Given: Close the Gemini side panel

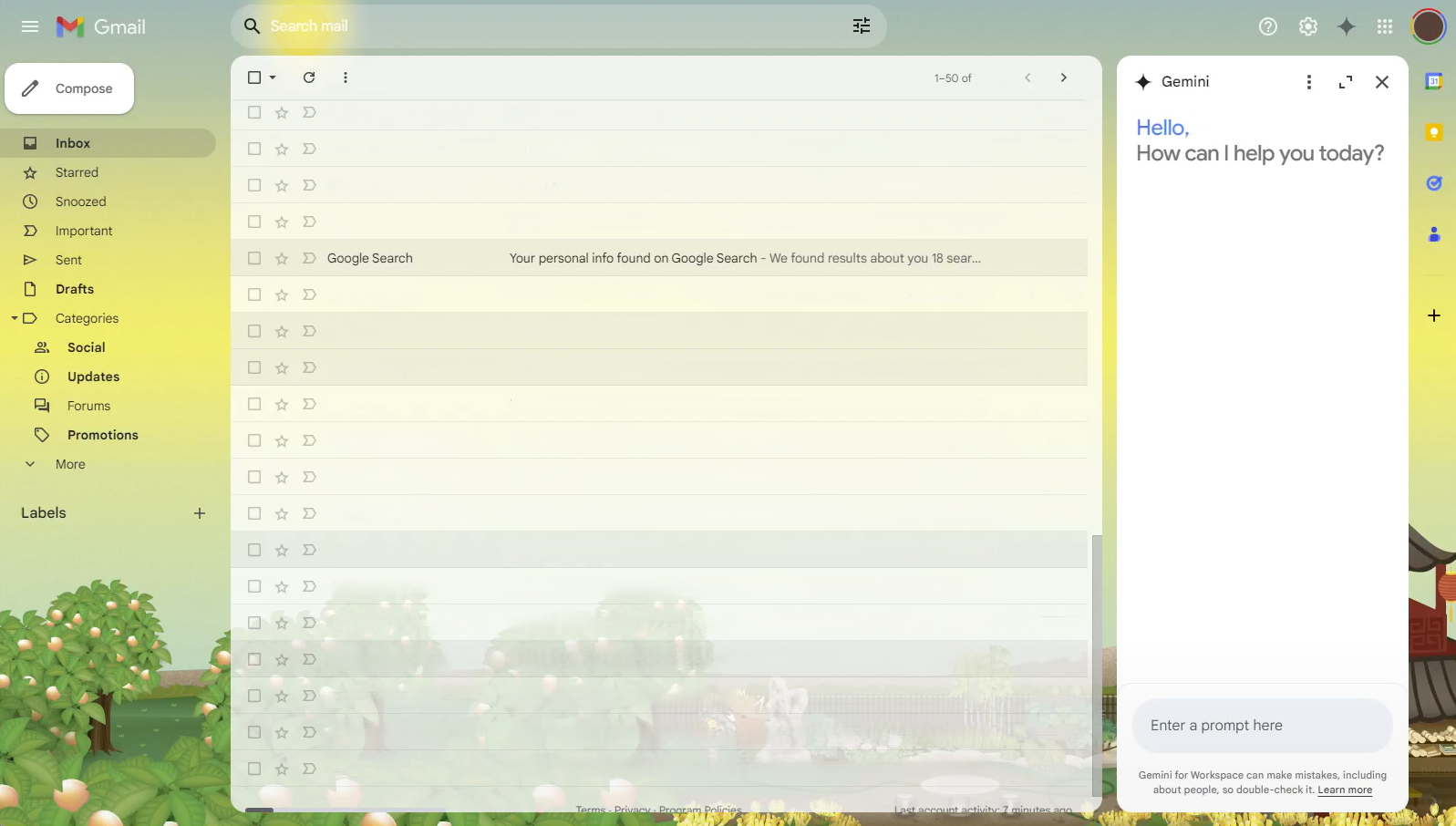Looking at the screenshot, I should click(x=1382, y=82).
